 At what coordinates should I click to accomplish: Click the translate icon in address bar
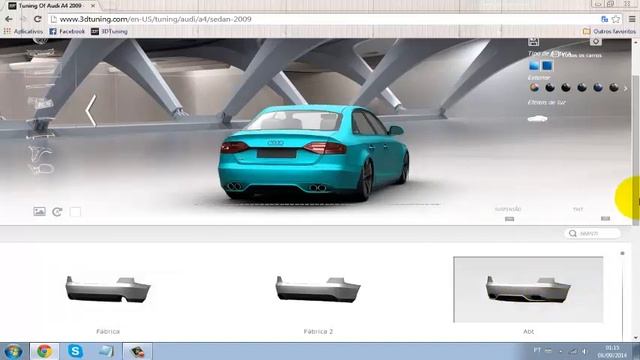point(604,19)
